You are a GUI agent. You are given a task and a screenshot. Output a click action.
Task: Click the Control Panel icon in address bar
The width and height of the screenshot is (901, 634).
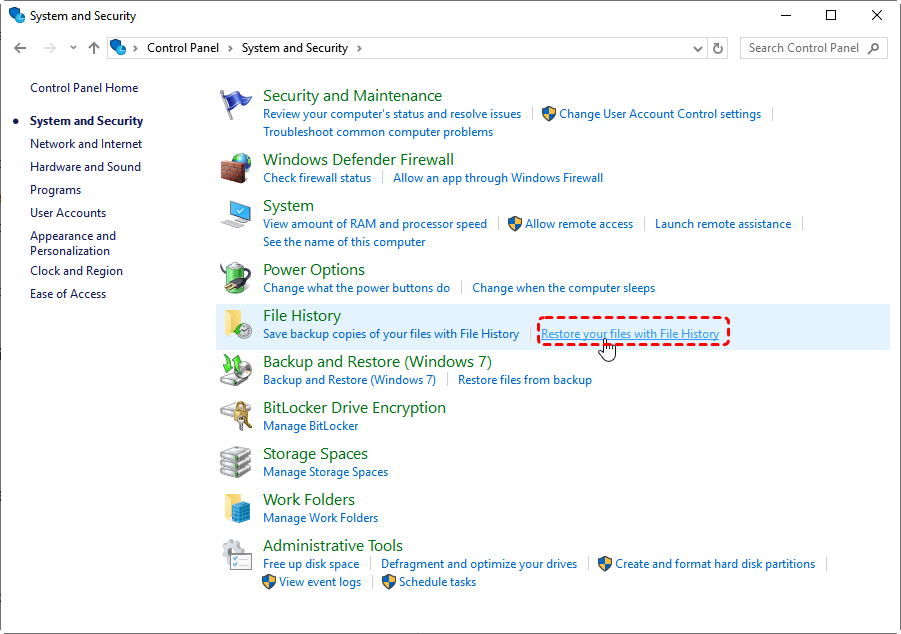(x=118, y=47)
